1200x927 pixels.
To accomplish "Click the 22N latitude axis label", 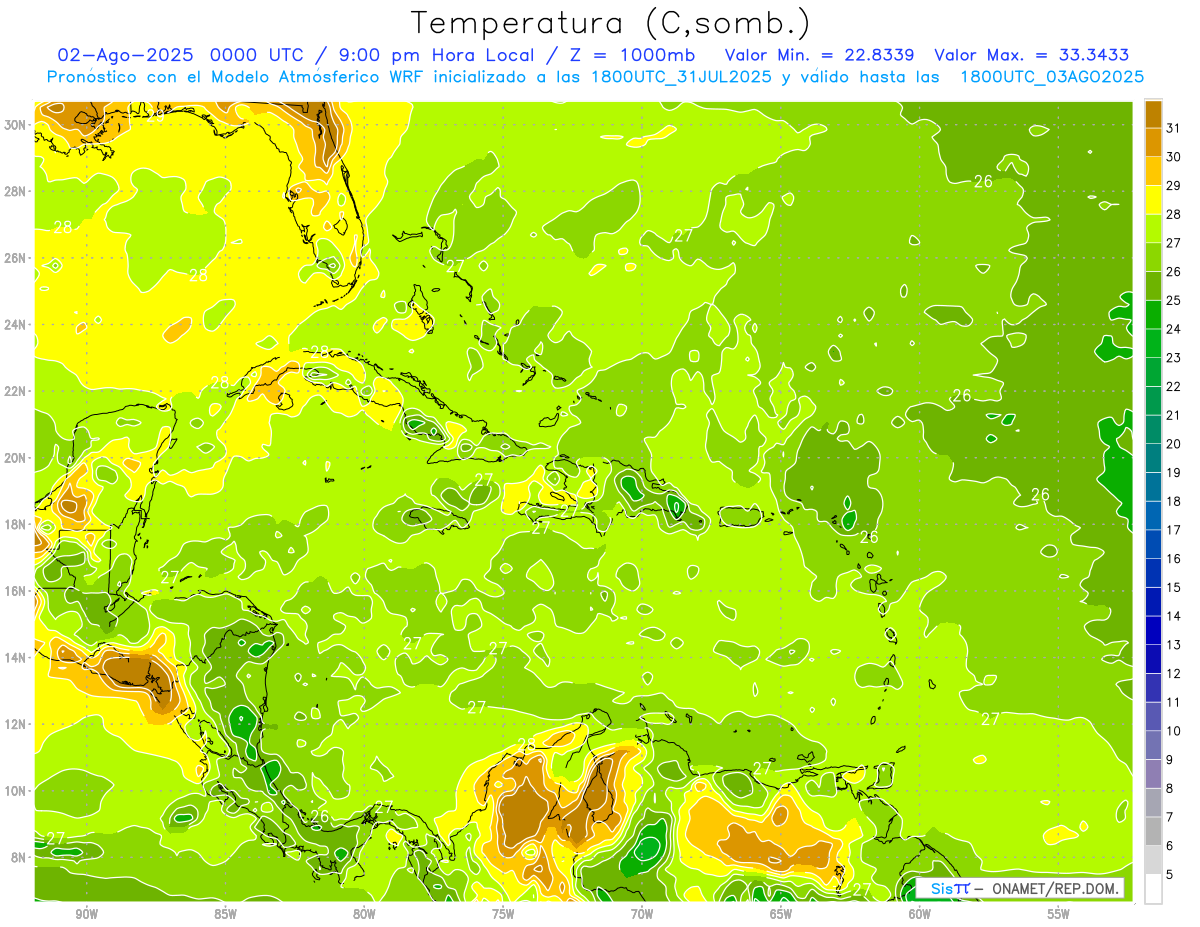I will point(15,391).
